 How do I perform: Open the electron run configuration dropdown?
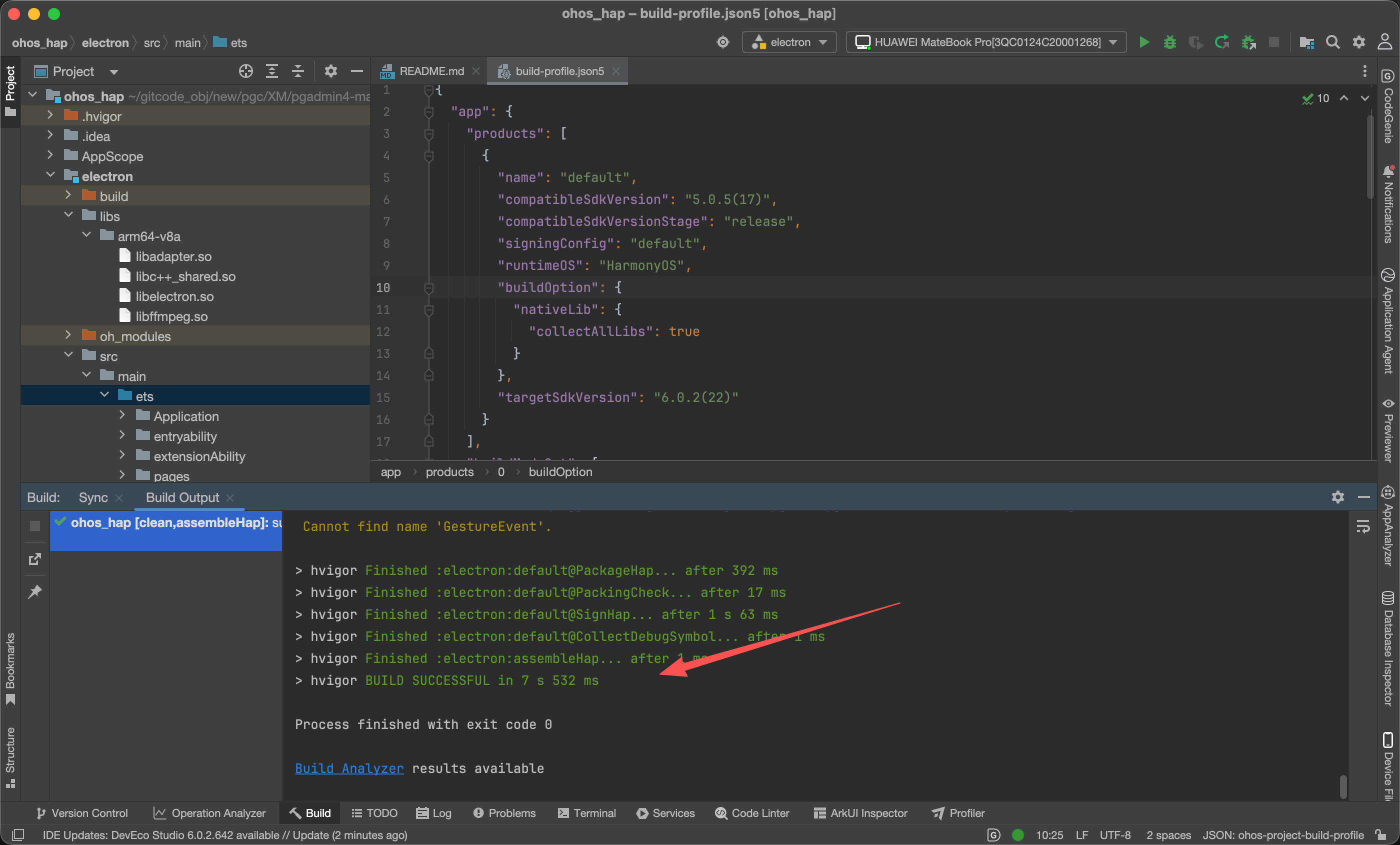click(789, 42)
